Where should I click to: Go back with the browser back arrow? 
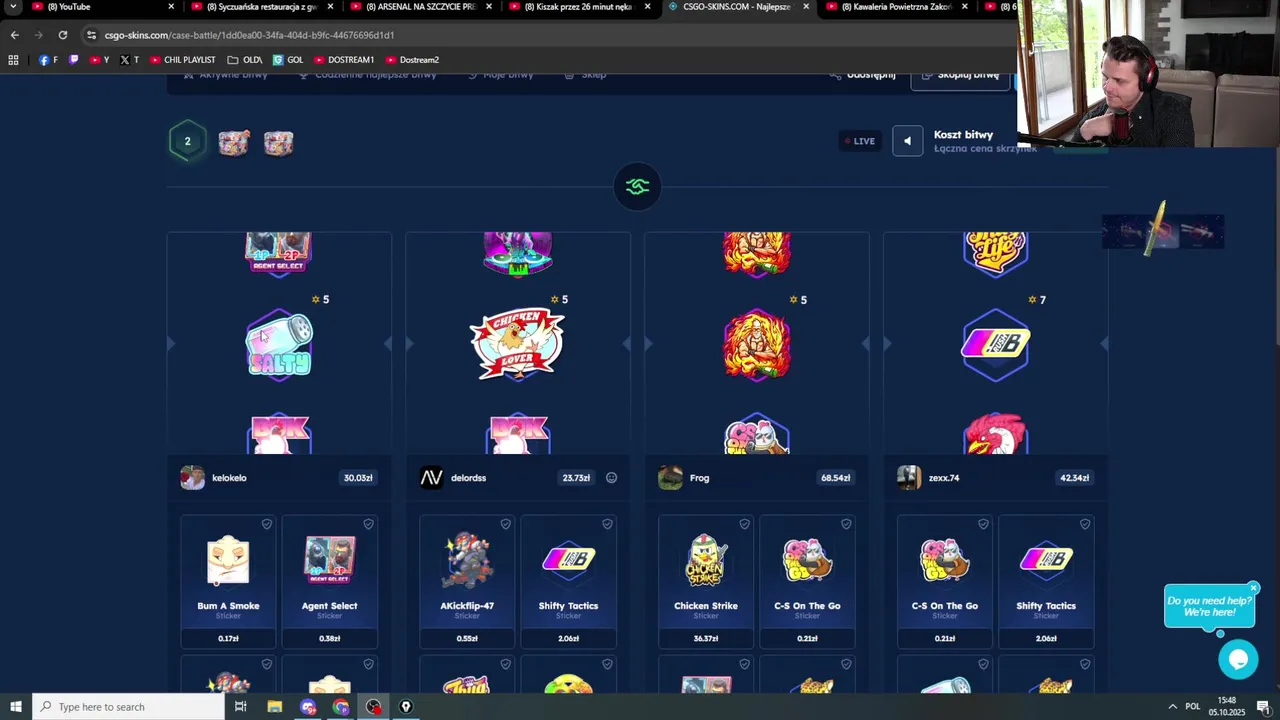[14, 35]
